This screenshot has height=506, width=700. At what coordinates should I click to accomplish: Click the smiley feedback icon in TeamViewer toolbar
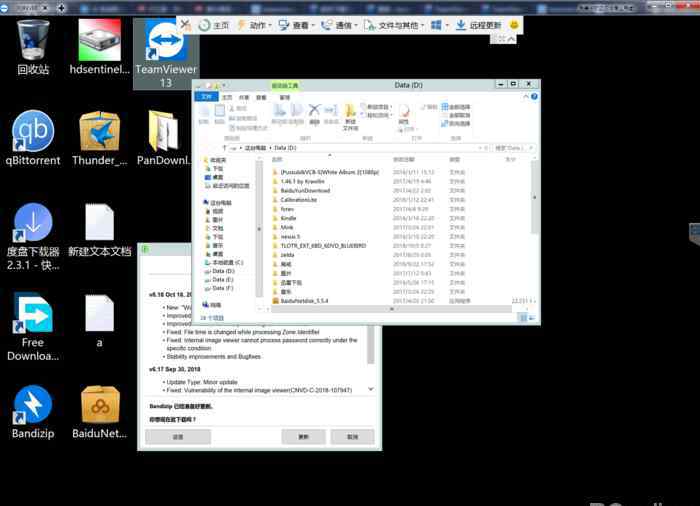[514, 25]
